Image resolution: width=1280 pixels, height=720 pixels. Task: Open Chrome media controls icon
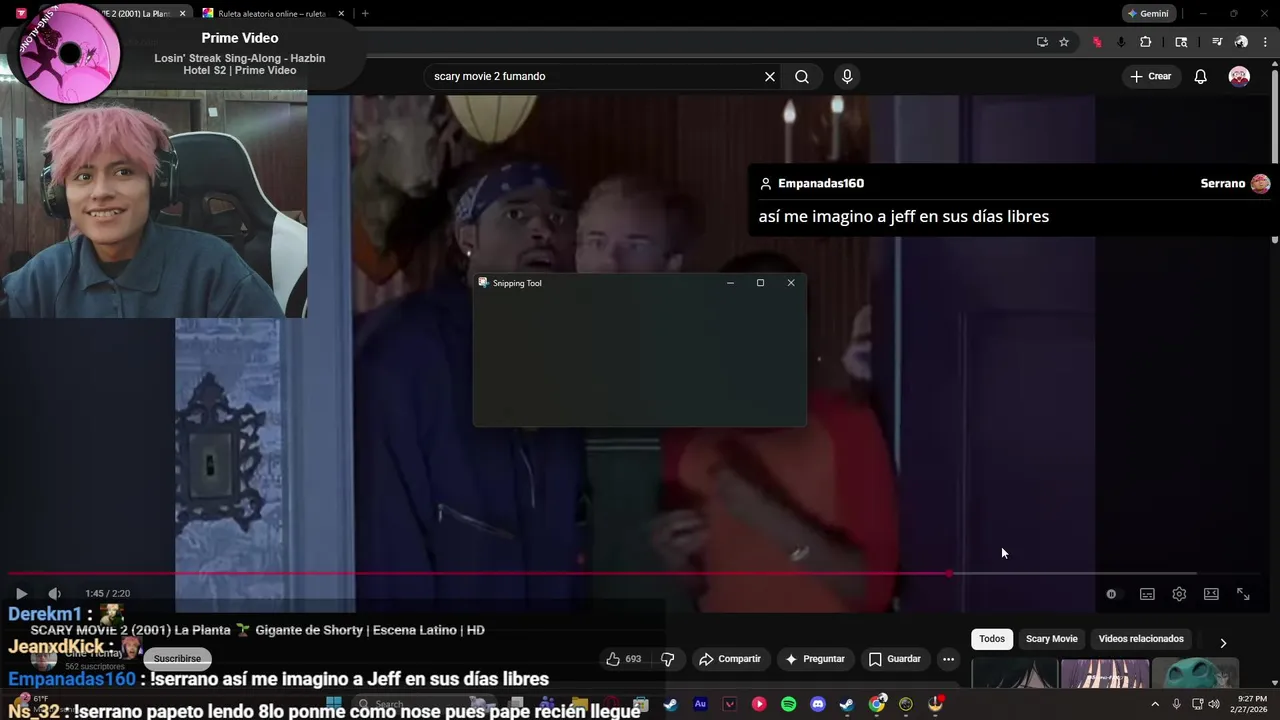[1217, 42]
